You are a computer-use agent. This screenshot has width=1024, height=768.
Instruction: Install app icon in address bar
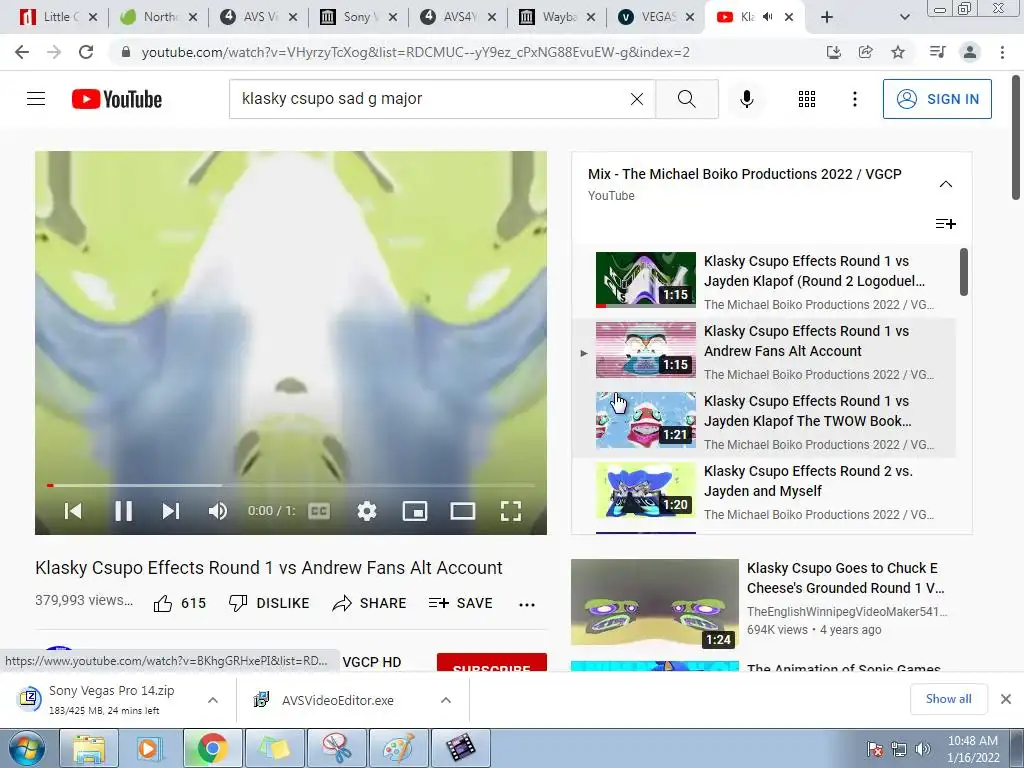pos(833,52)
